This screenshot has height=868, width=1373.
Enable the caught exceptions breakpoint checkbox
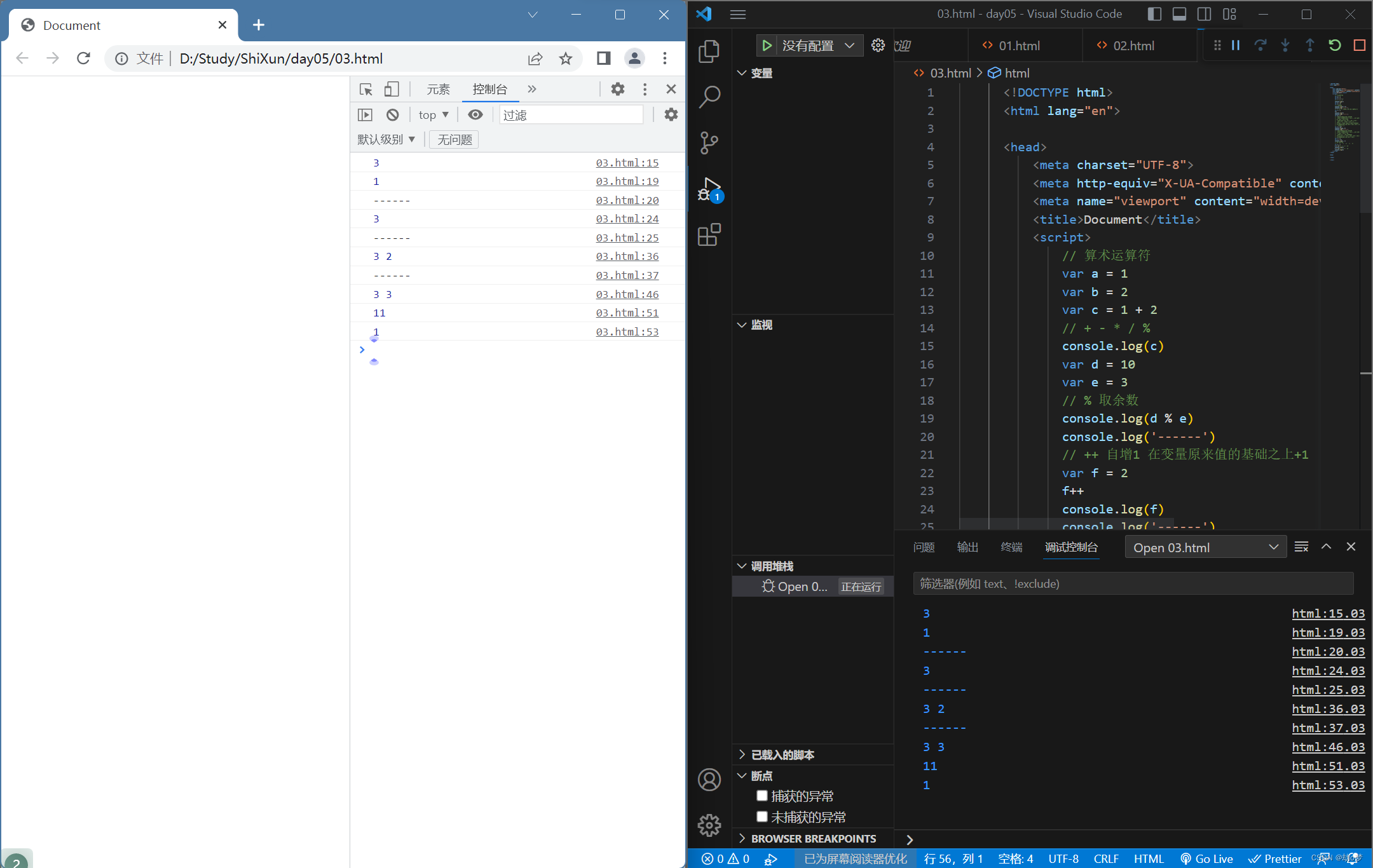coord(762,796)
